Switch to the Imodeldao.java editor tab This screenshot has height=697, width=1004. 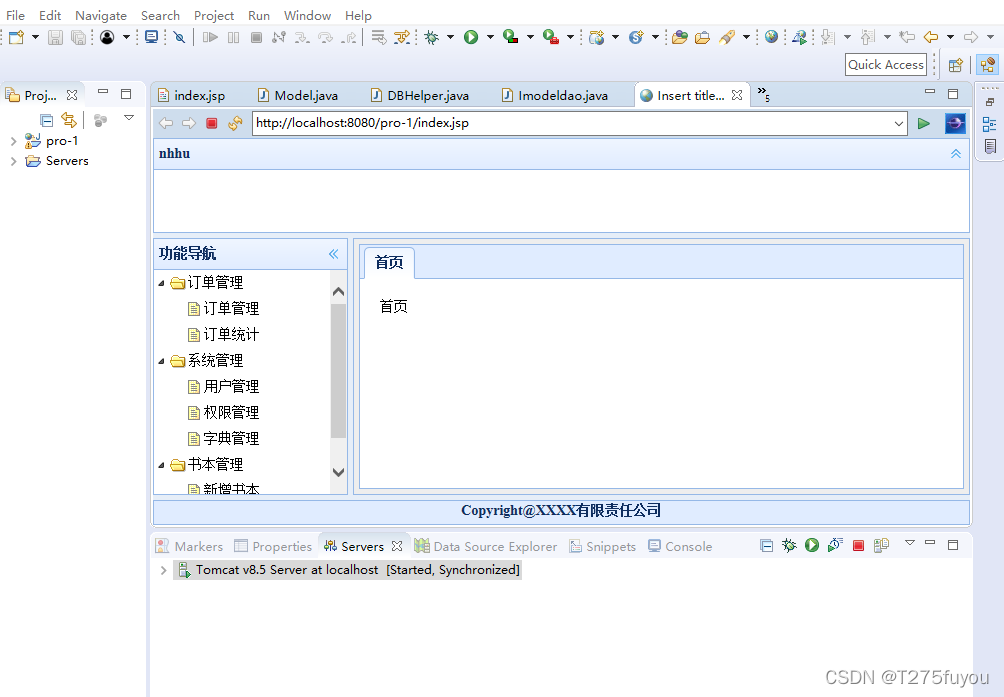click(555, 95)
